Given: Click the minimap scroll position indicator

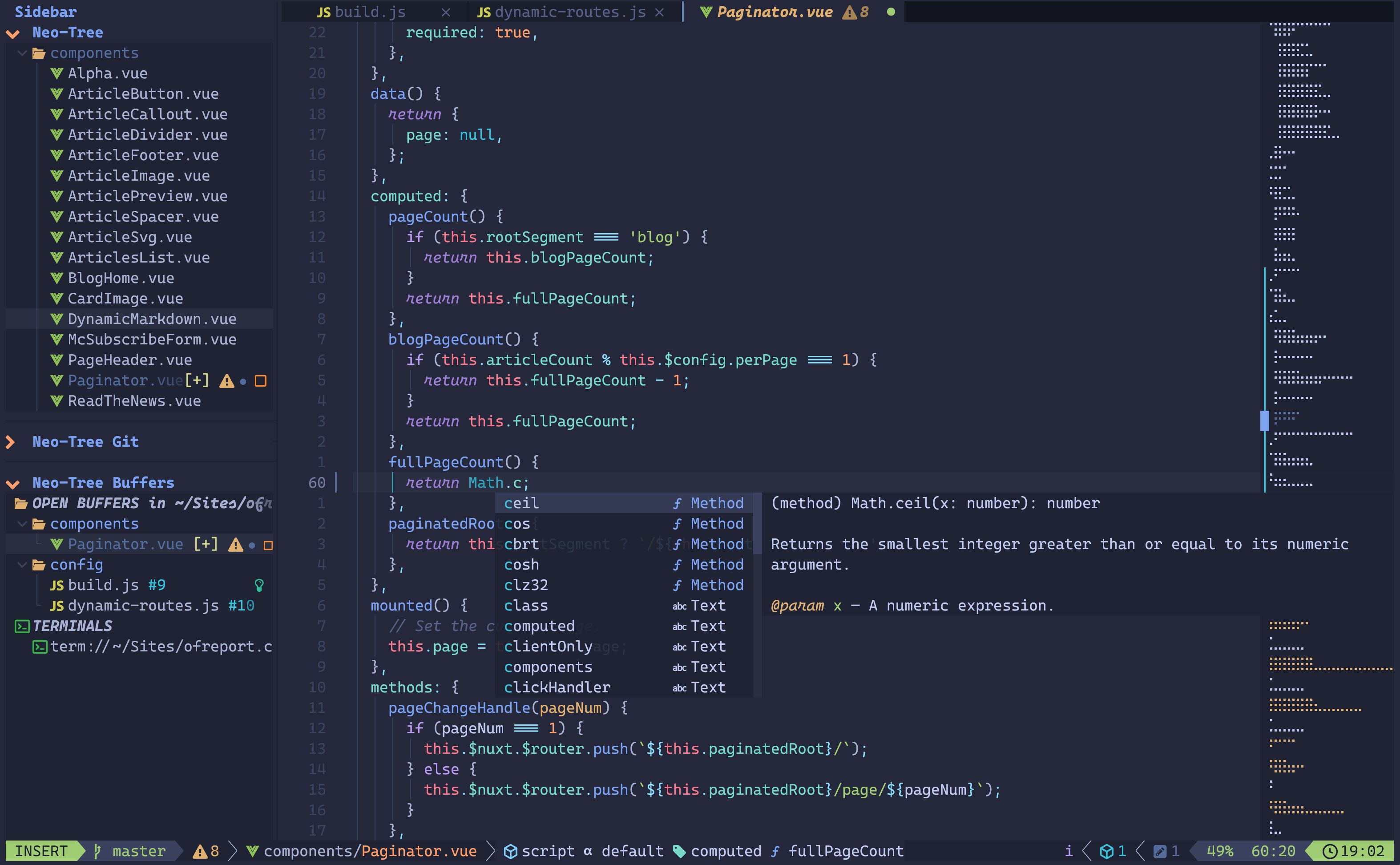Looking at the screenshot, I should pyautogui.click(x=1264, y=421).
